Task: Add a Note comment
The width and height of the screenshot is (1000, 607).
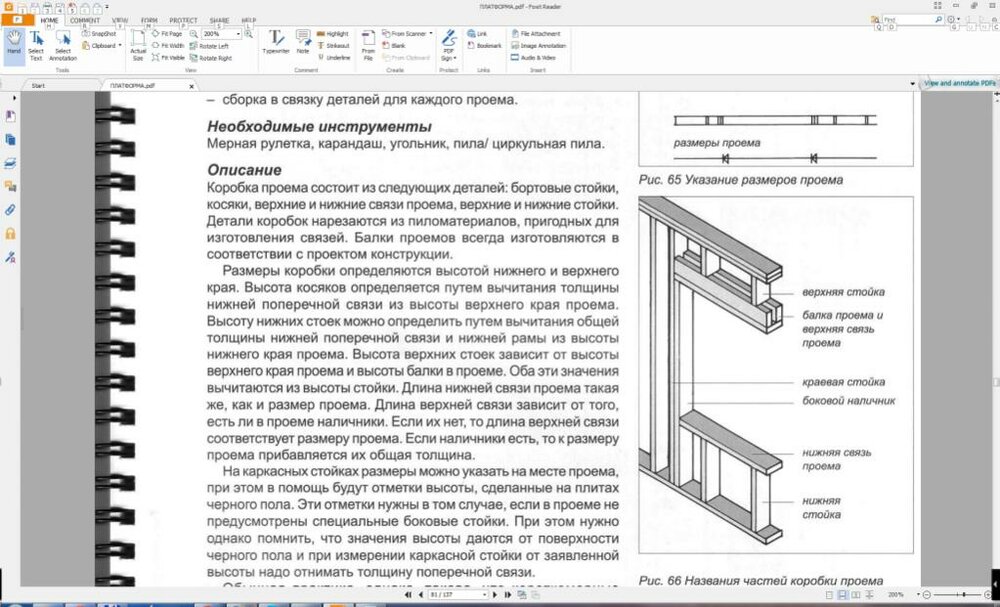Action: click(302, 43)
